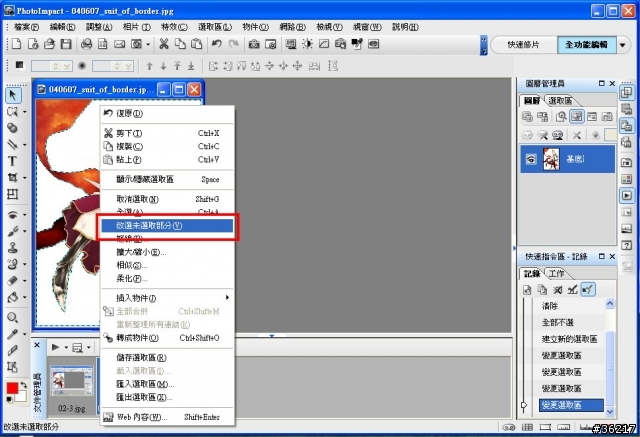The image size is (640, 437).
Task: Toggle eye visibility of base layer
Action: point(531,159)
